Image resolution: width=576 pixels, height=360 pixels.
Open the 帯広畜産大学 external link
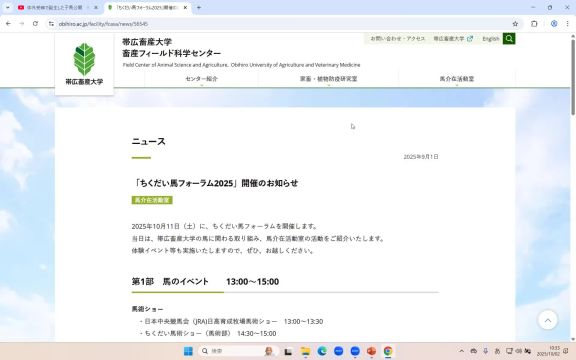[453, 39]
